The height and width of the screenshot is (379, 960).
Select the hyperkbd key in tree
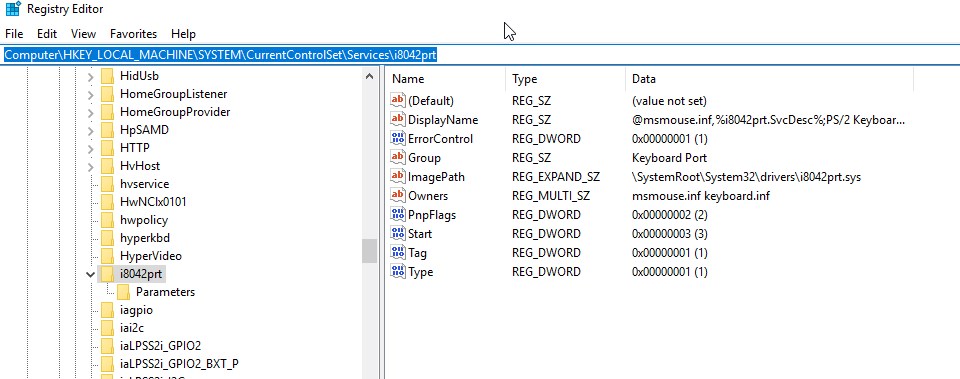[144, 238]
